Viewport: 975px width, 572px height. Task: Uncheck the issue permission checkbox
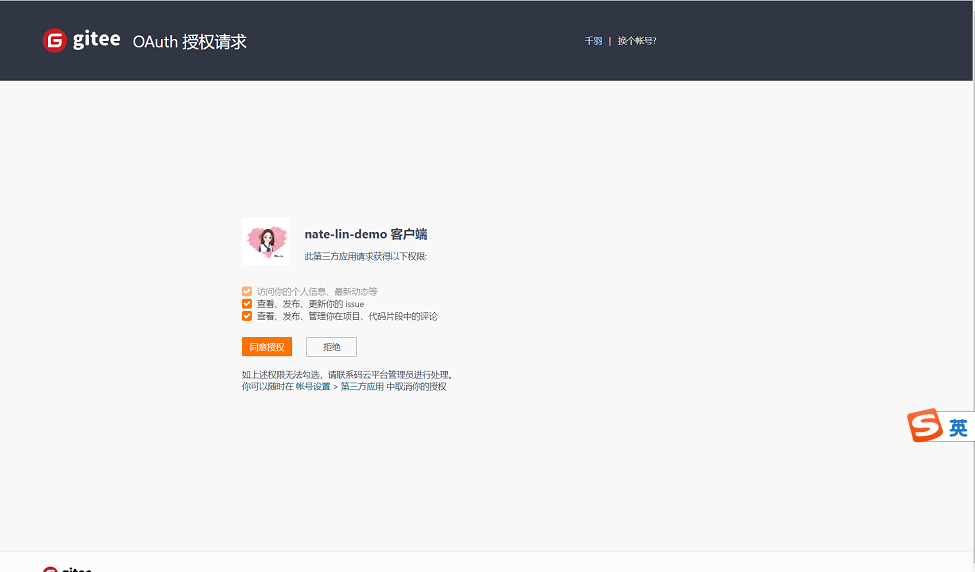pos(247,304)
